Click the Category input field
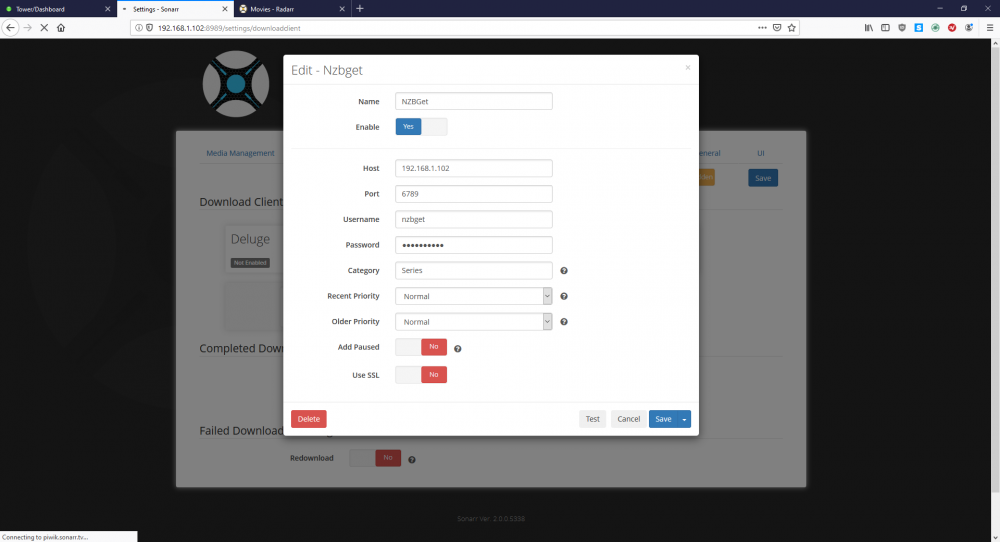1000x542 pixels. click(x=473, y=270)
